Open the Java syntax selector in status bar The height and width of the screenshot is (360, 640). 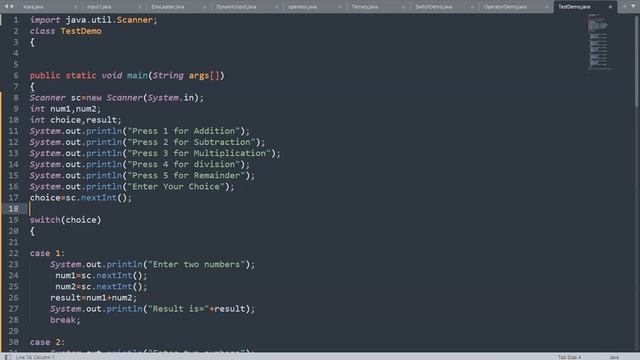614,357
